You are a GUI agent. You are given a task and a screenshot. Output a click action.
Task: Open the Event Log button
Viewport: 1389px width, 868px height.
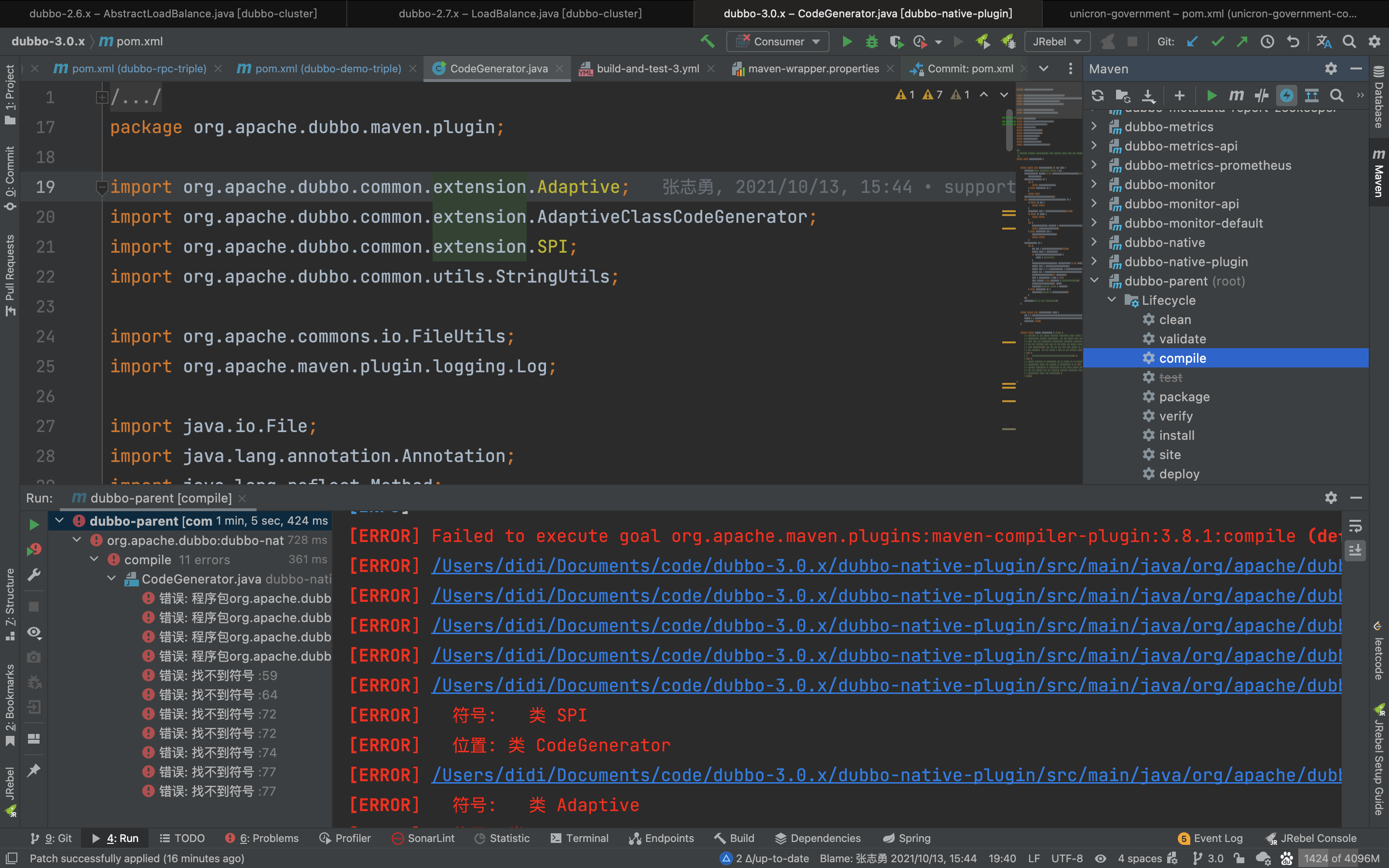[1210, 838]
